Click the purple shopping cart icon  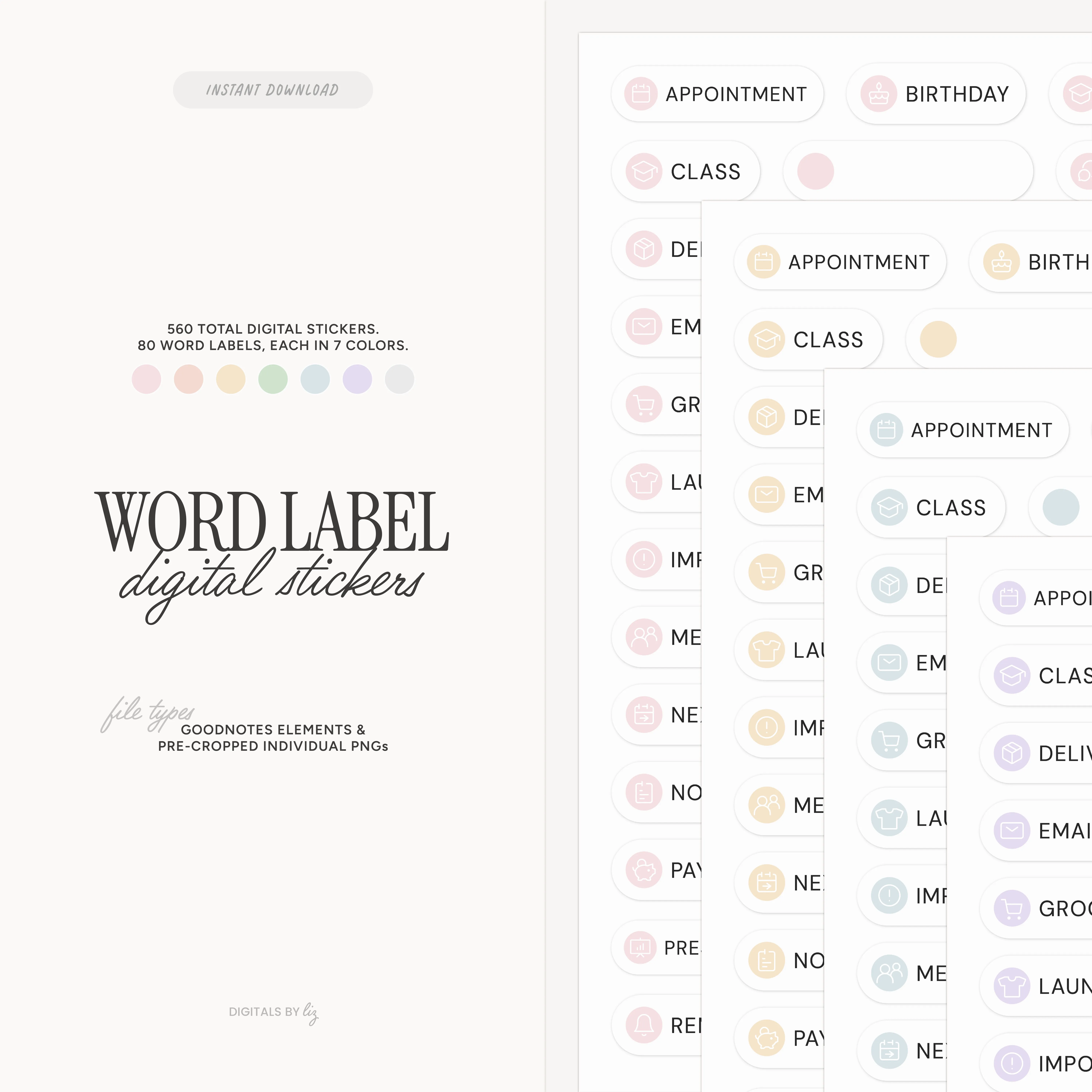pos(1012,908)
